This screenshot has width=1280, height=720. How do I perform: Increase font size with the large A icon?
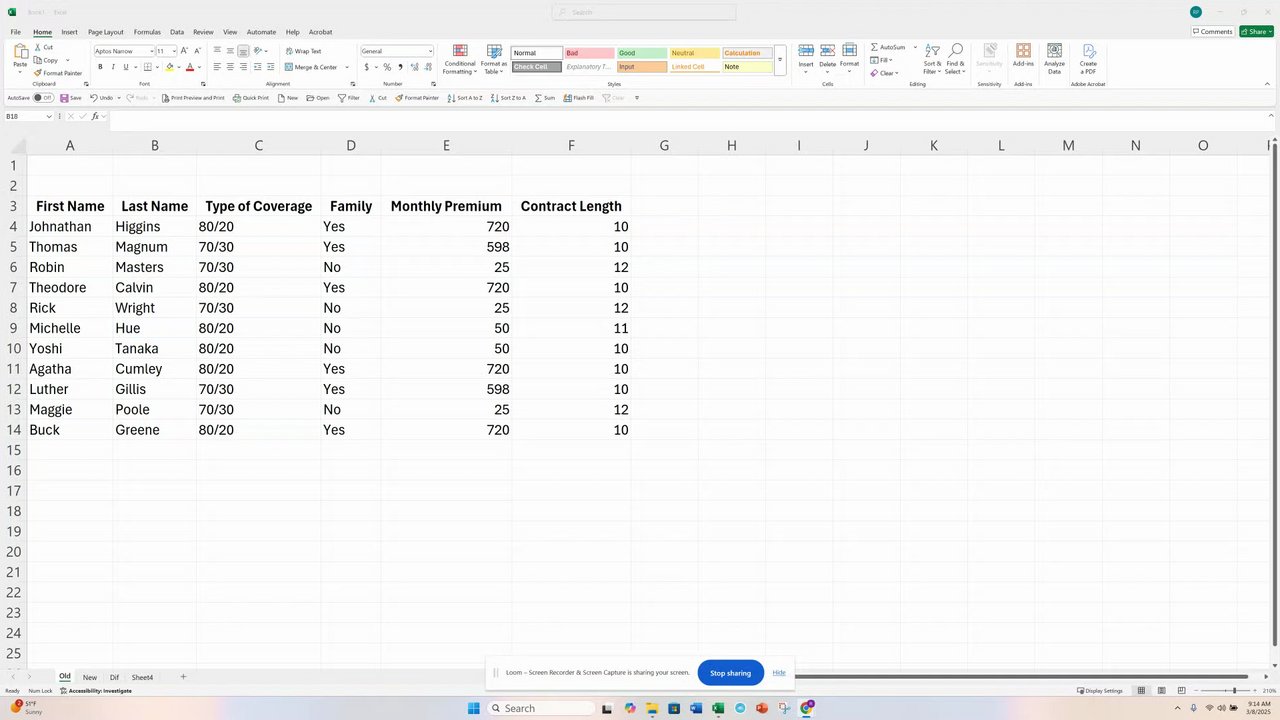click(184, 50)
